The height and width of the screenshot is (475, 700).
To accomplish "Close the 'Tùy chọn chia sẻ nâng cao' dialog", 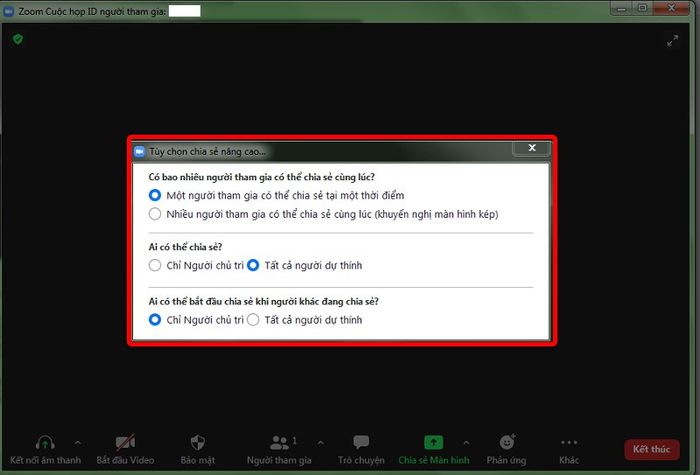I will tap(532, 148).
